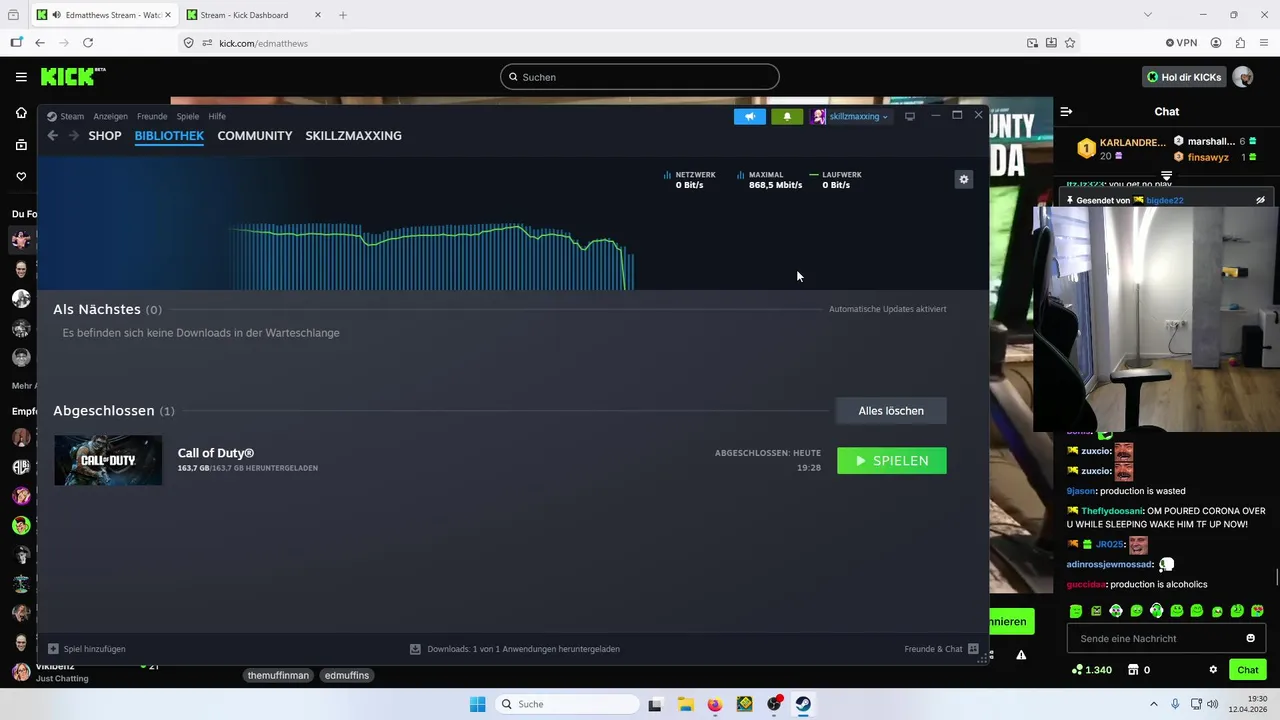1280x720 pixels.
Task: Open File Explorer from taskbar
Action: pos(685,704)
